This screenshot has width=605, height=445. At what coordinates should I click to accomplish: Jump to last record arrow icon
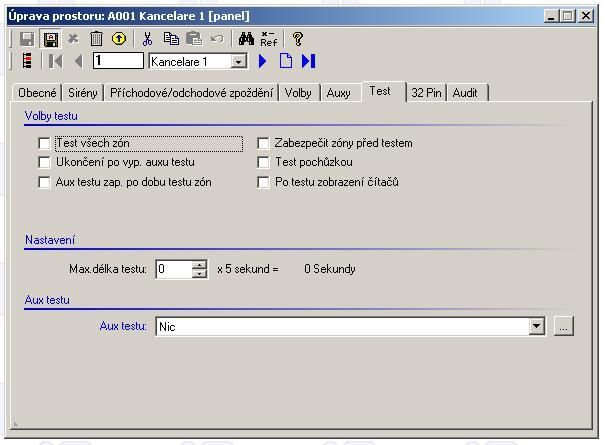(309, 62)
